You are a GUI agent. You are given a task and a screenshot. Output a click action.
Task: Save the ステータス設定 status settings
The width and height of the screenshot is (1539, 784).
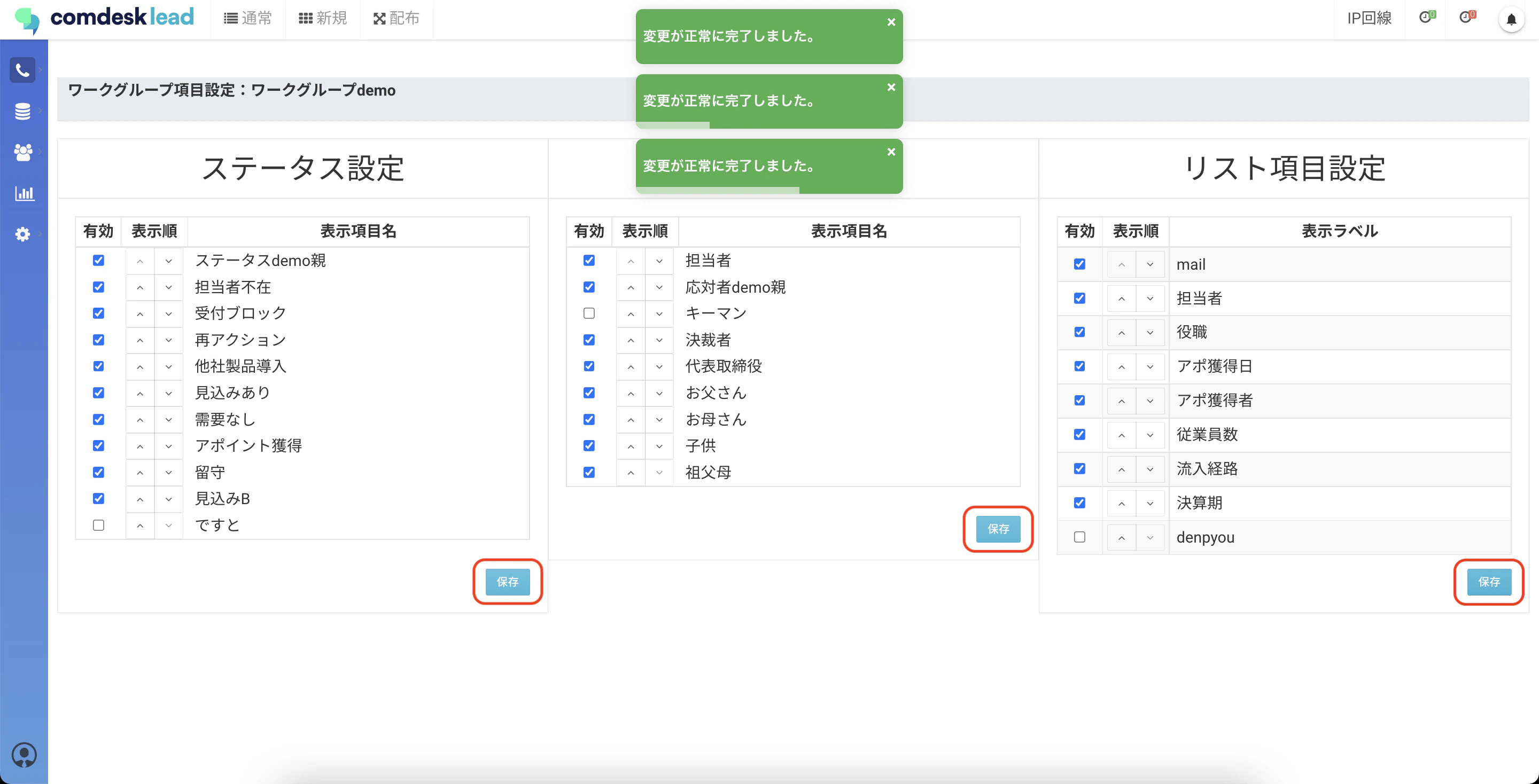[507, 582]
